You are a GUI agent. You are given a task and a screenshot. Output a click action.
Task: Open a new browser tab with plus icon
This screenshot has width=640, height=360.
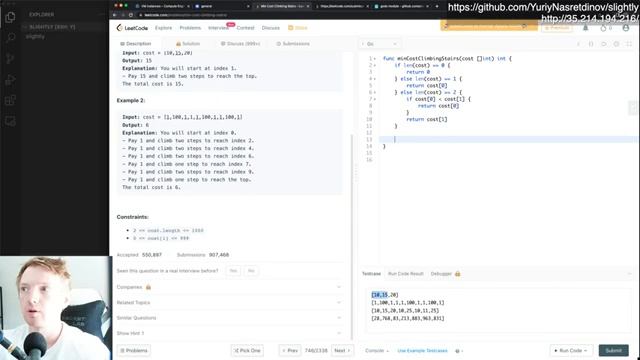pyautogui.click(x=437, y=6)
